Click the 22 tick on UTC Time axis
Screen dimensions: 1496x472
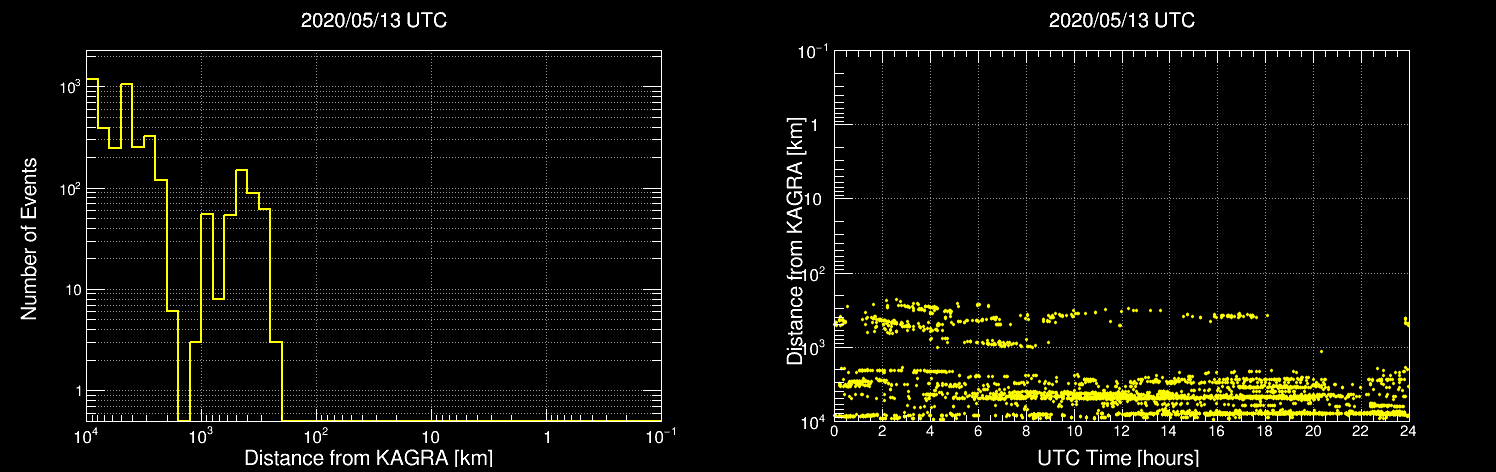1361,432
